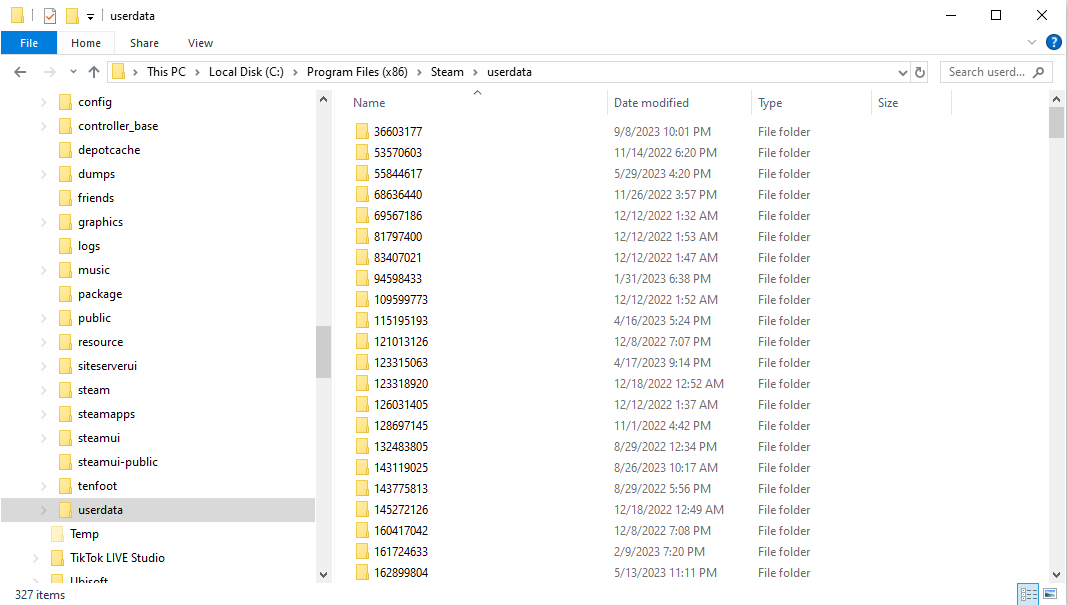Viewport: 1068px width, 605px height.
Task: Click the Up one level arrow
Action: 94,72
